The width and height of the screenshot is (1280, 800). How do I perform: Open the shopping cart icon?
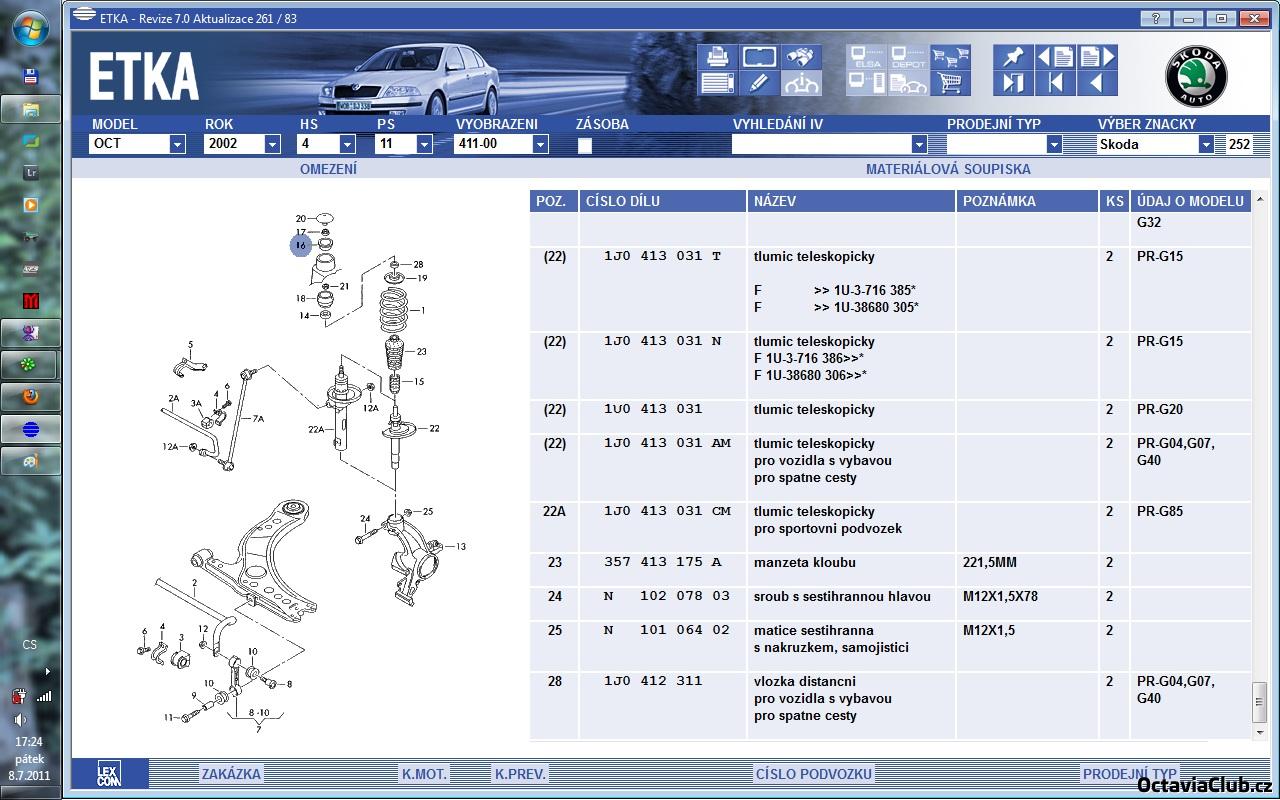click(950, 83)
